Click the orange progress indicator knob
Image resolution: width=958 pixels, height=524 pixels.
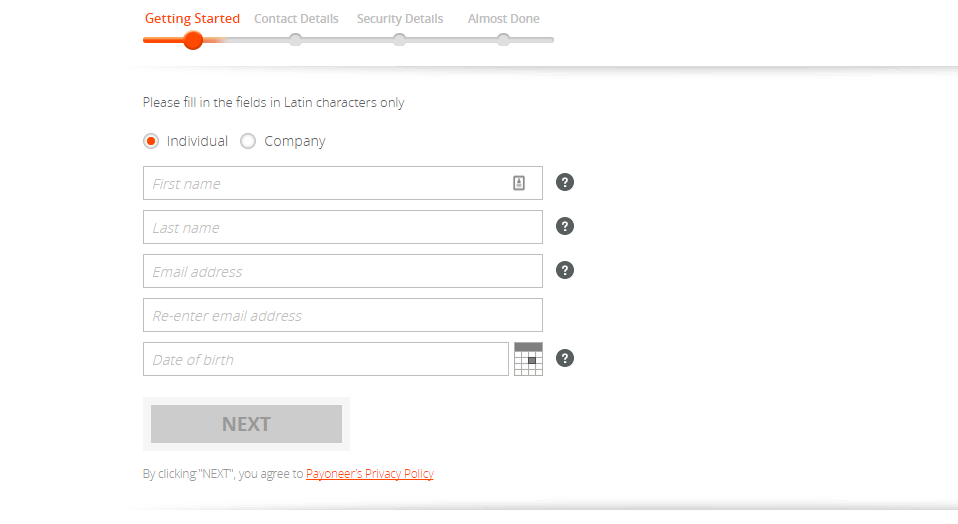(193, 40)
